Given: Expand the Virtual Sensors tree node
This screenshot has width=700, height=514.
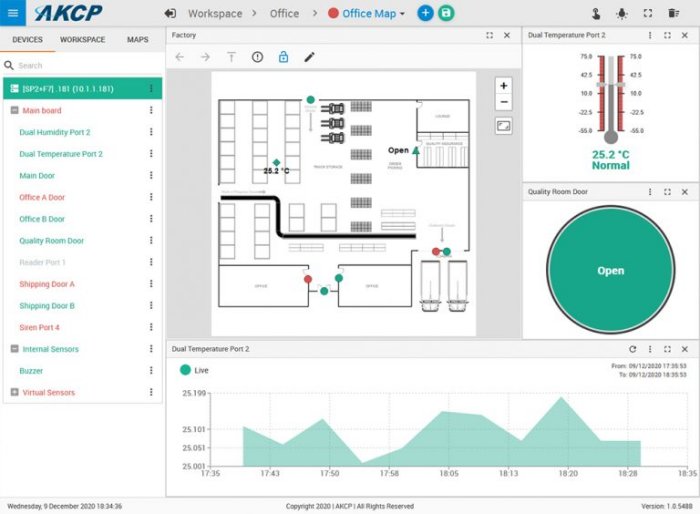Looking at the screenshot, I should [14, 393].
